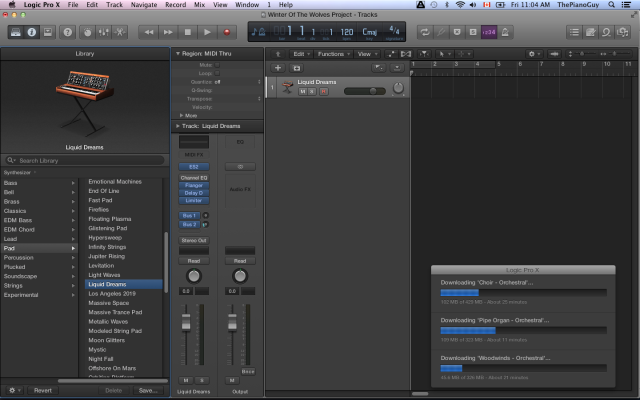The height and width of the screenshot is (400, 640).
Task: Open the Note Pads button
Action: (590, 32)
